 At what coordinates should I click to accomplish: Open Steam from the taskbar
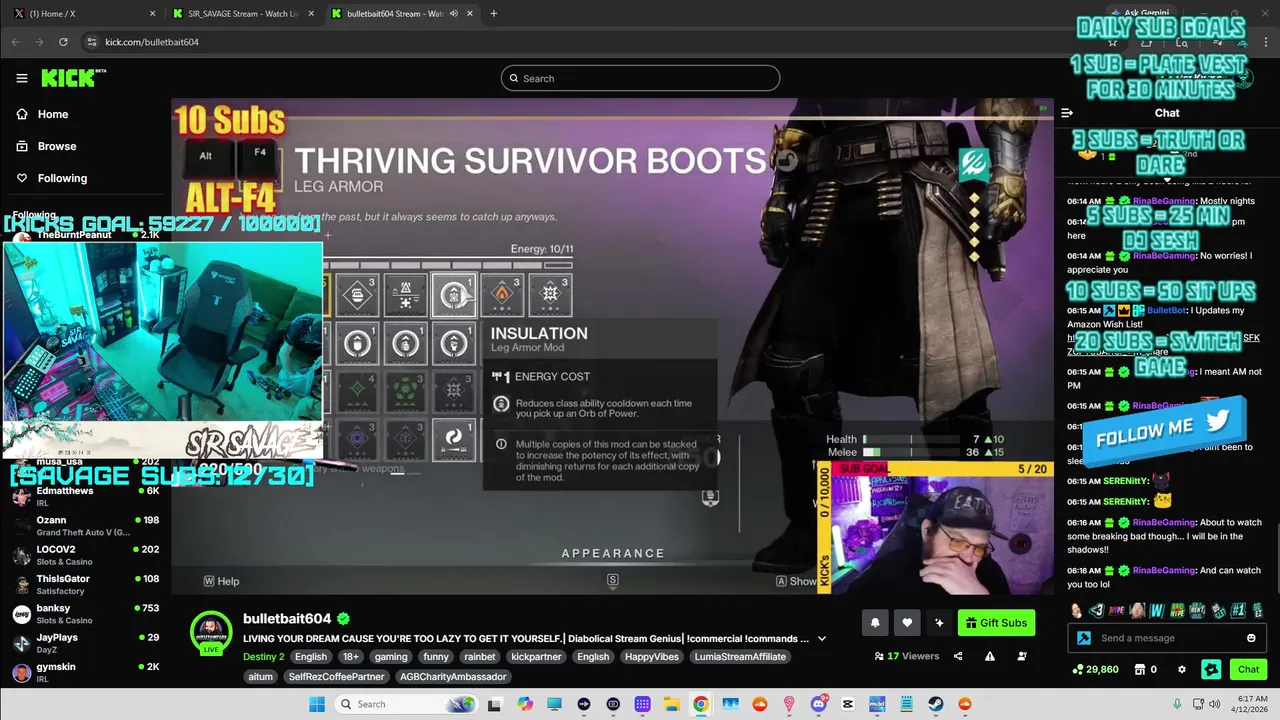(936, 704)
